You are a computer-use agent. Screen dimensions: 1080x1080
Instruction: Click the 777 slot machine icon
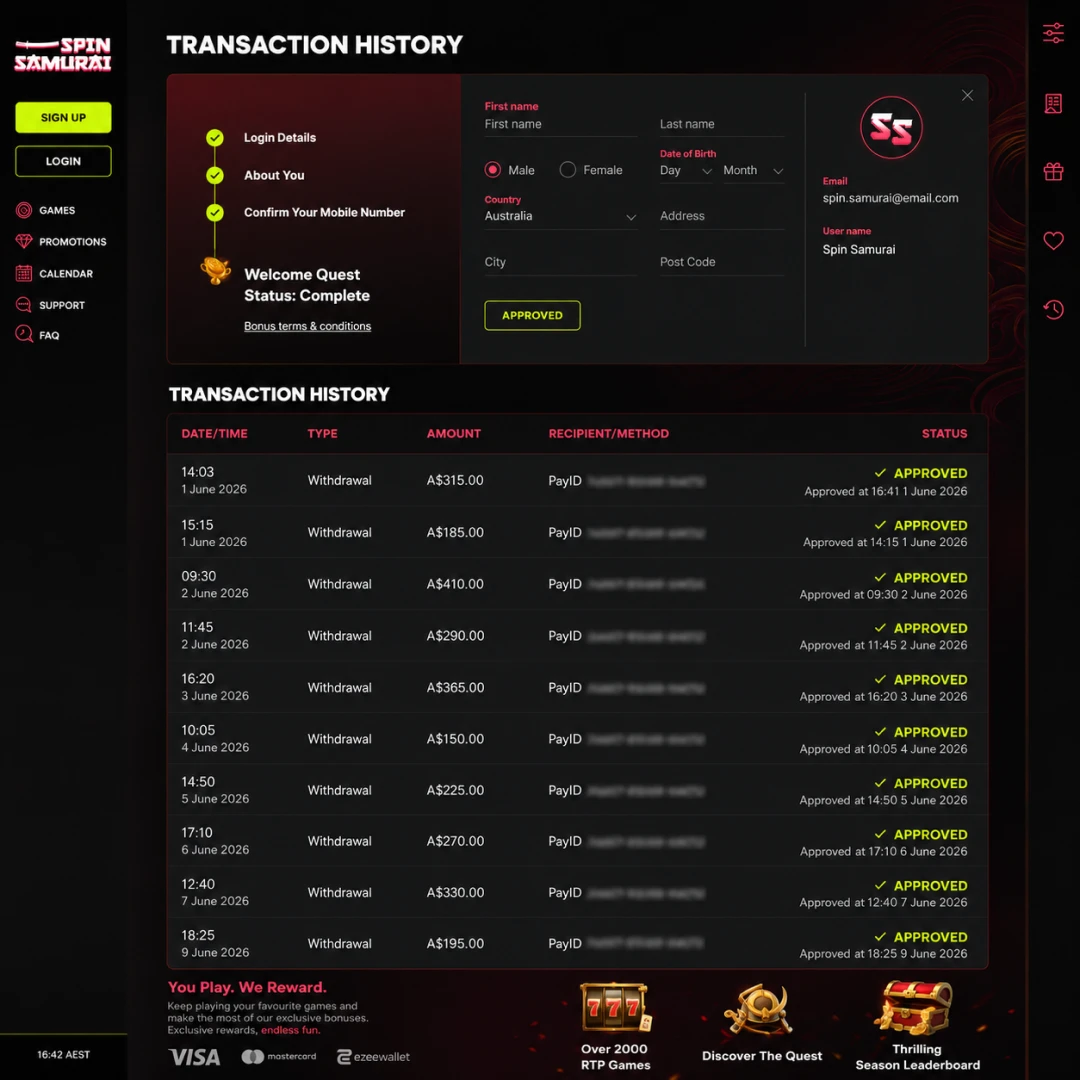click(615, 1008)
